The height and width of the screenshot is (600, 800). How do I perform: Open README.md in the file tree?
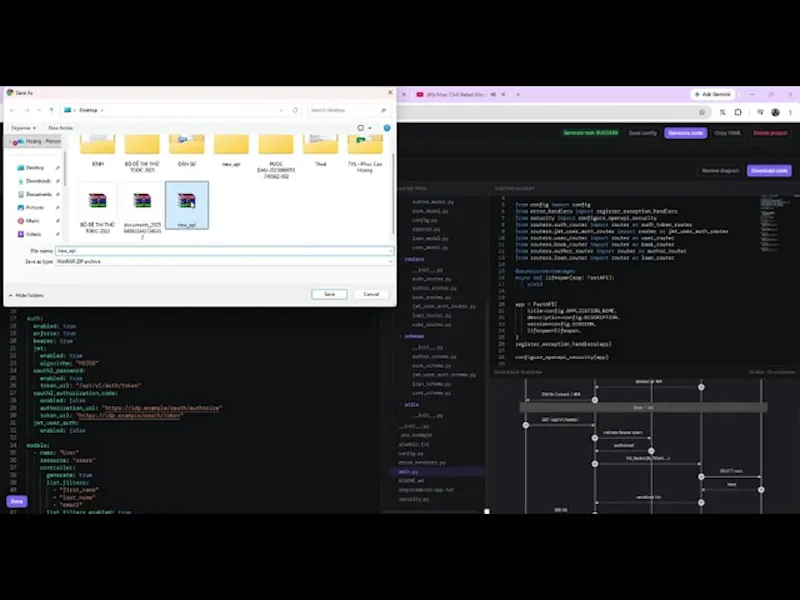(x=411, y=481)
